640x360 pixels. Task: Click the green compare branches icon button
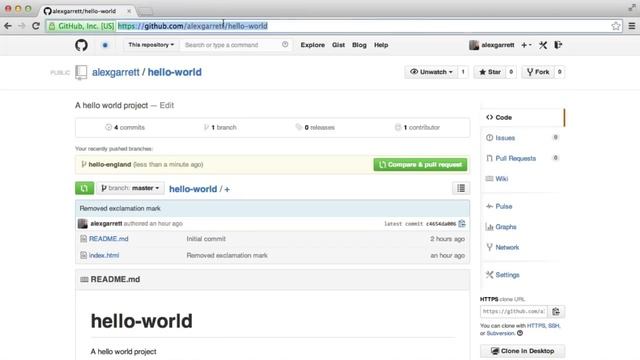coord(84,188)
